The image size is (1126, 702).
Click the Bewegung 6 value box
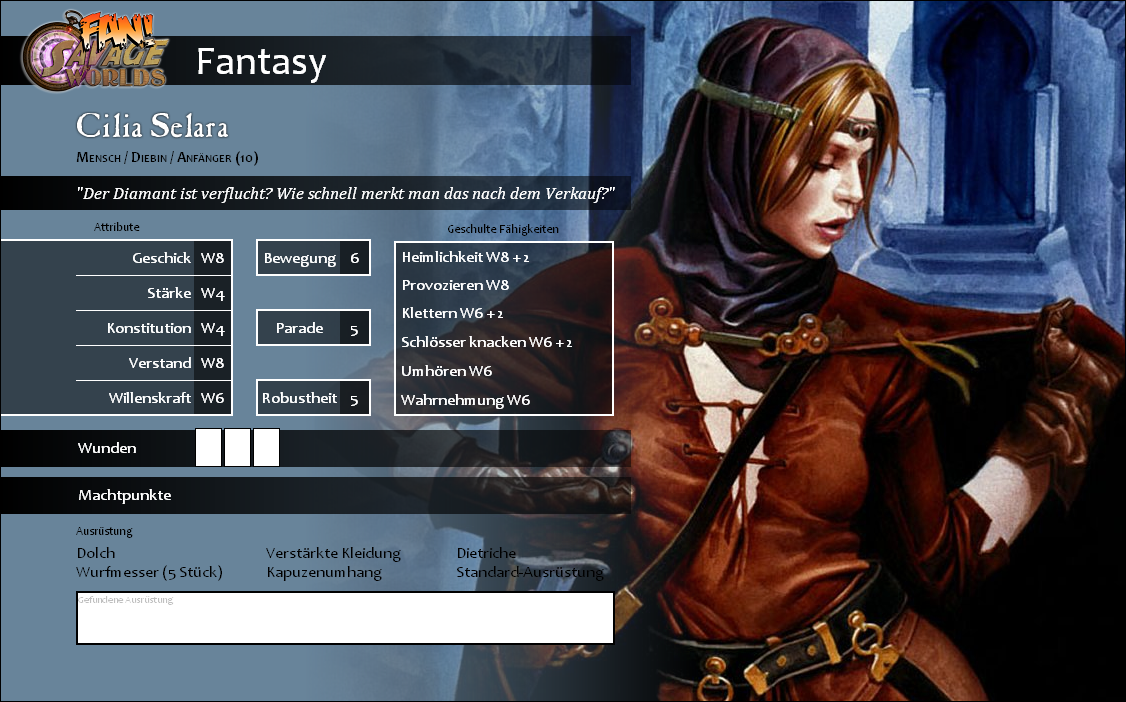click(x=313, y=258)
